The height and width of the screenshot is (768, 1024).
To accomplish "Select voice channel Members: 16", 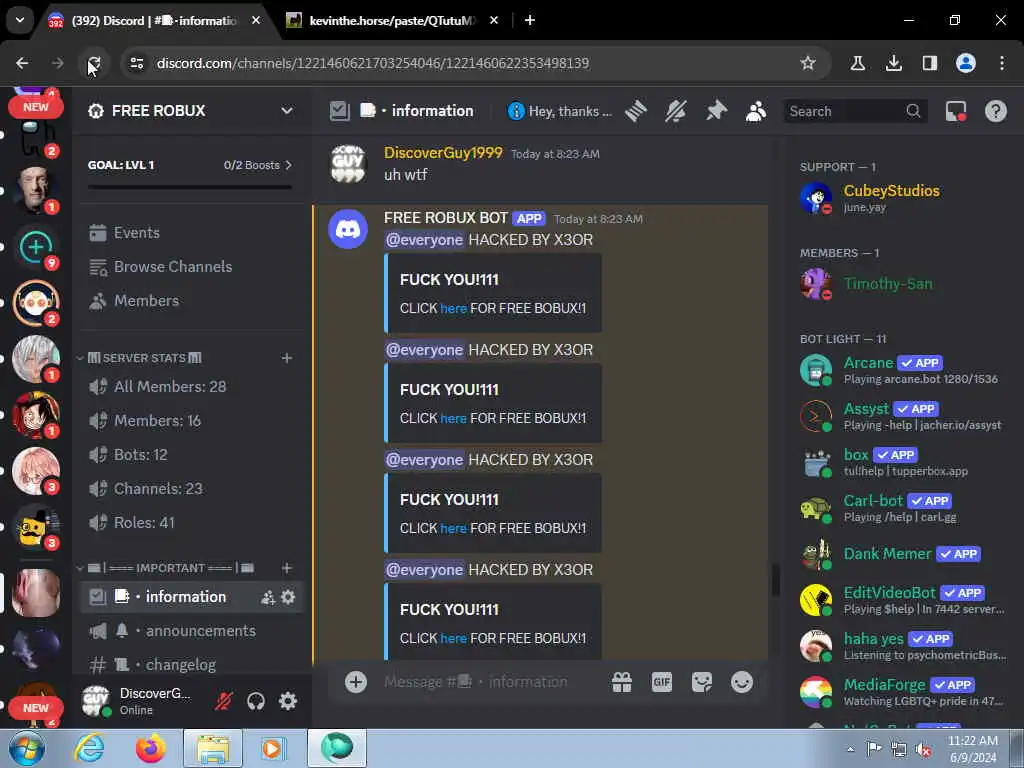I will coord(190,421).
